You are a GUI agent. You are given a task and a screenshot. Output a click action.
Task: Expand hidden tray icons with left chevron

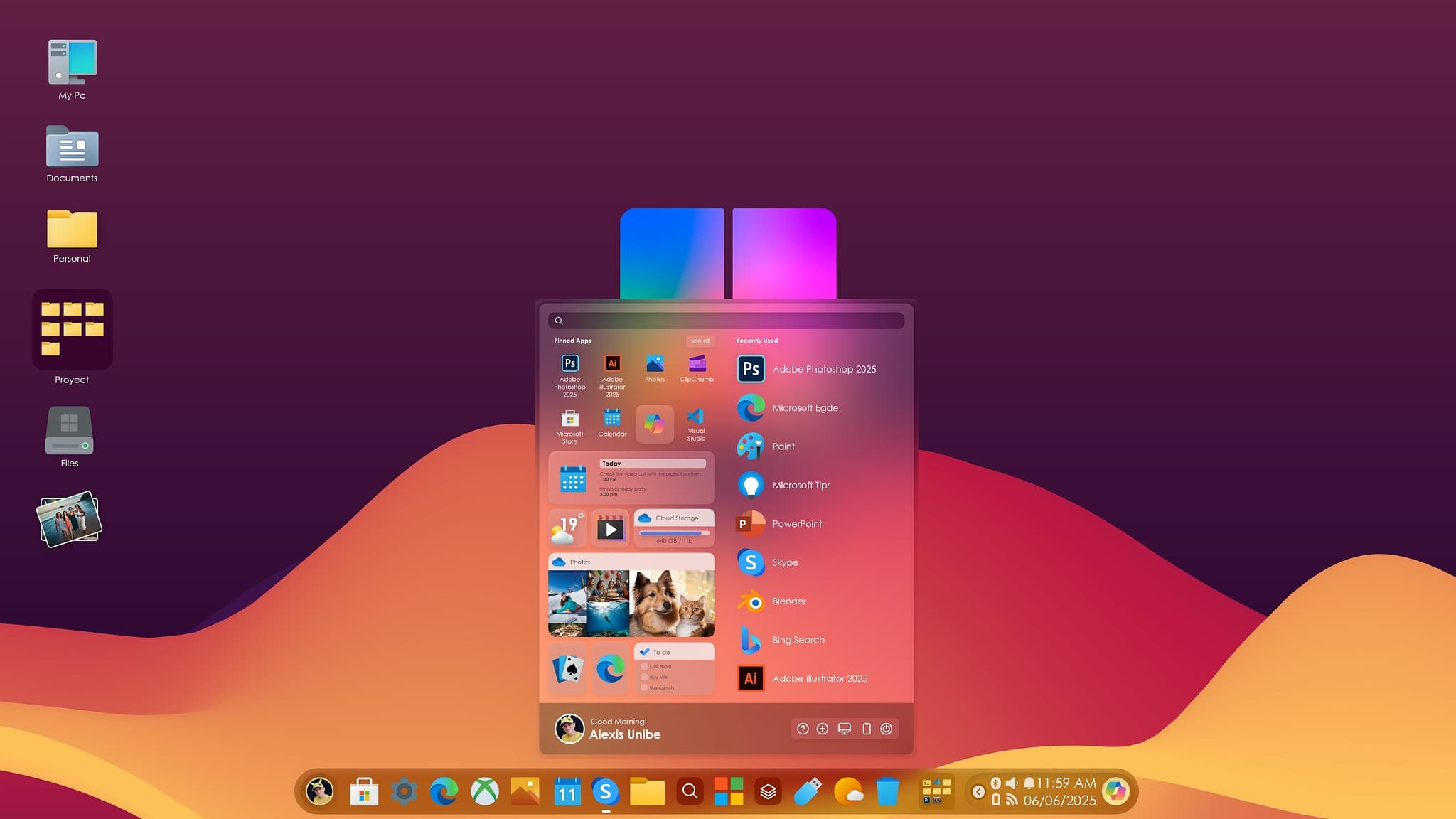click(978, 792)
